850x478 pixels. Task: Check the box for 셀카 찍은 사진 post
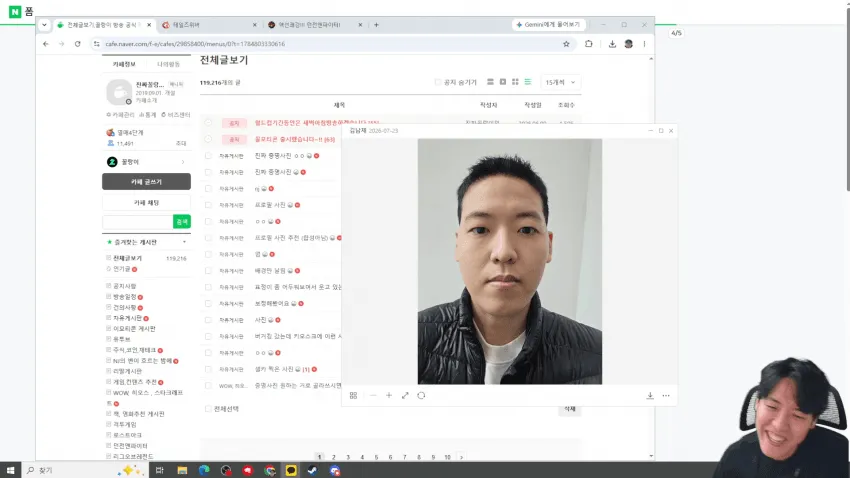pos(208,369)
